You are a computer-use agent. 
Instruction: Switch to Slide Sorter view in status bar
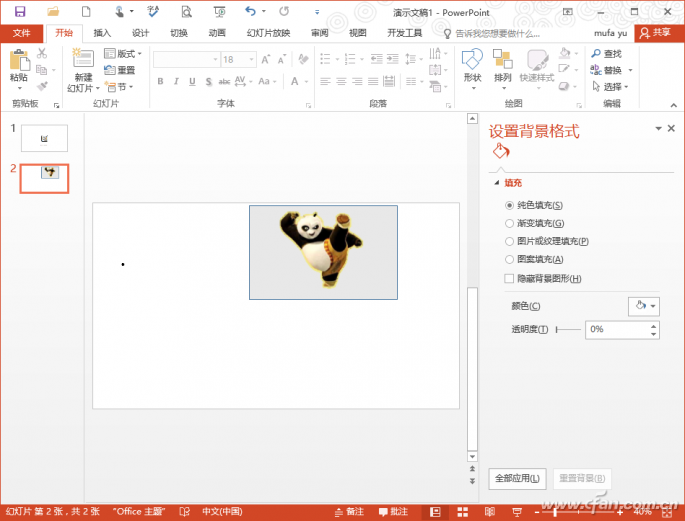coord(463,512)
